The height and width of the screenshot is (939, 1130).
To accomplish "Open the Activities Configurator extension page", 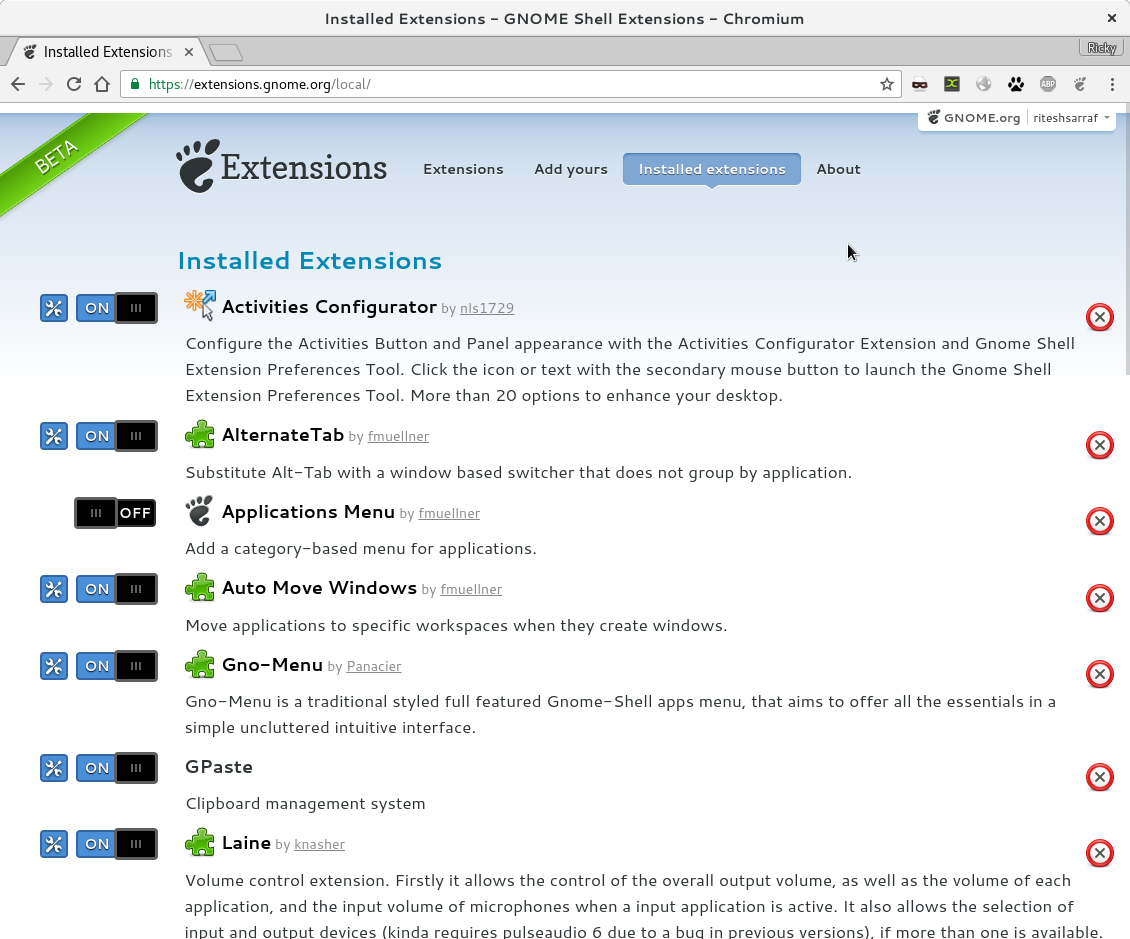I will tap(329, 307).
